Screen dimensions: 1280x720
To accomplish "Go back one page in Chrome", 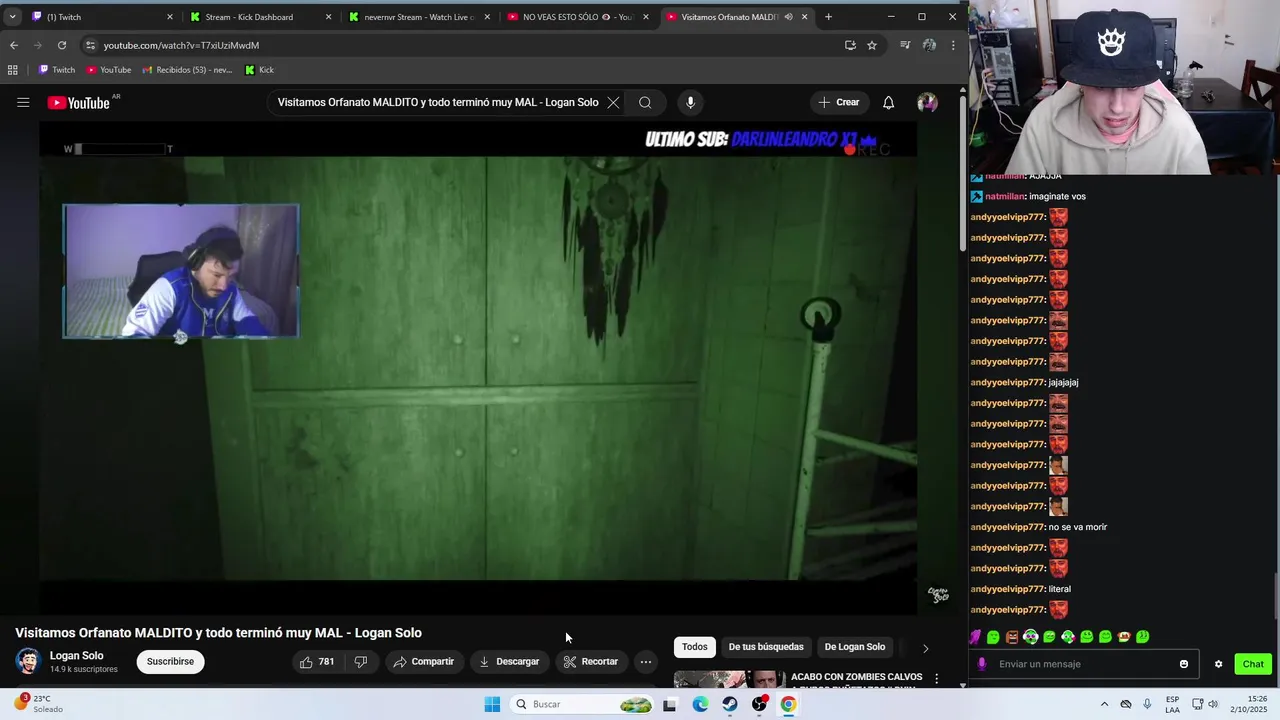I will click(x=14, y=45).
